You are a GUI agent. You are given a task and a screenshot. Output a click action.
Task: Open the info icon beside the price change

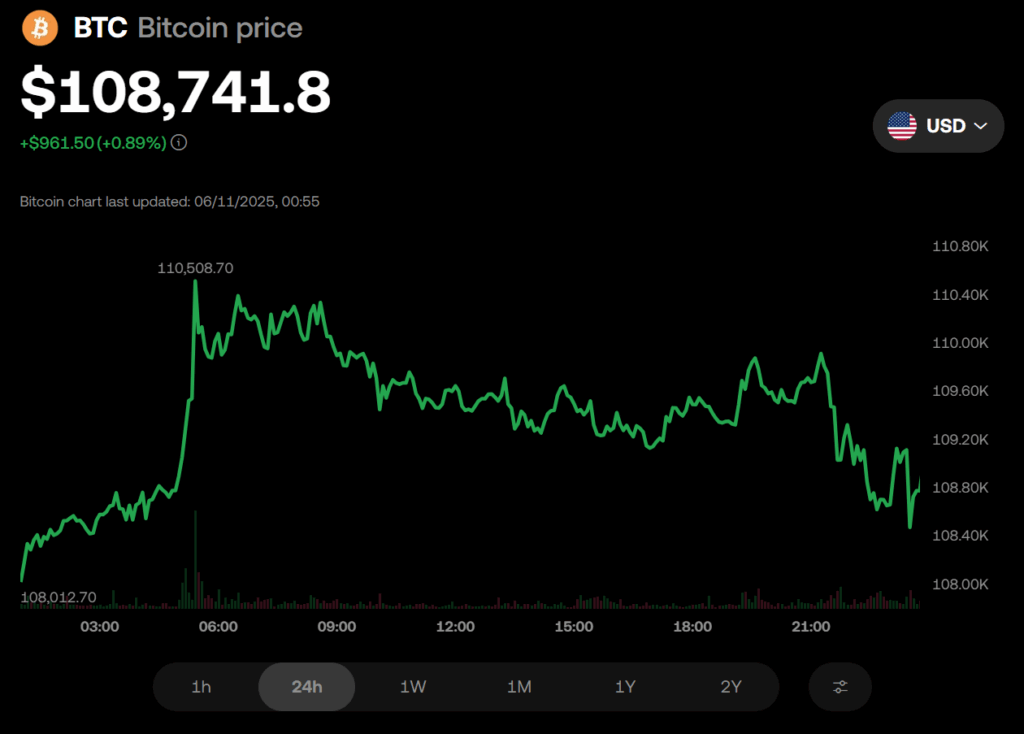click(x=179, y=142)
